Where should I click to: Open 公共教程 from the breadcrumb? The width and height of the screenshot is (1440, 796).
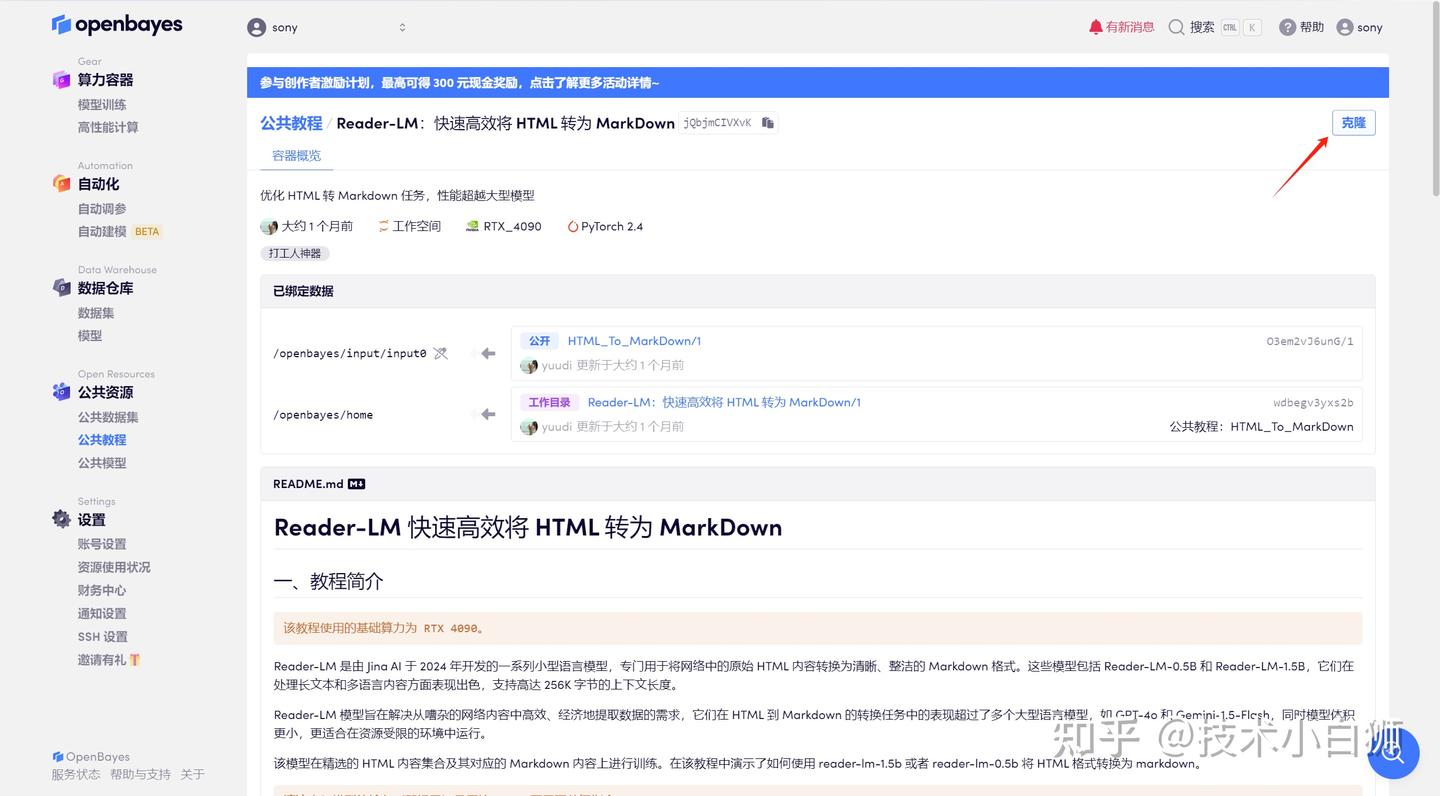[291, 123]
